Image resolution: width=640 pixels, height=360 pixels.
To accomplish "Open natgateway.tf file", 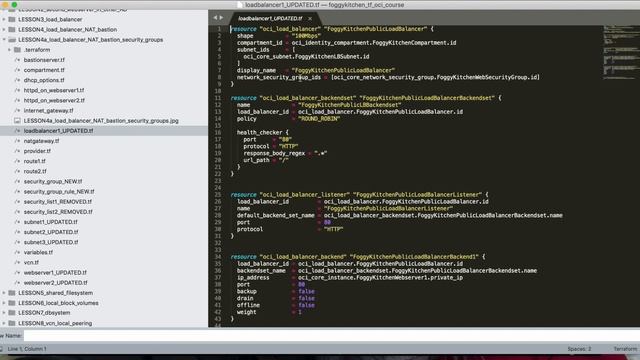I will tap(41, 141).
